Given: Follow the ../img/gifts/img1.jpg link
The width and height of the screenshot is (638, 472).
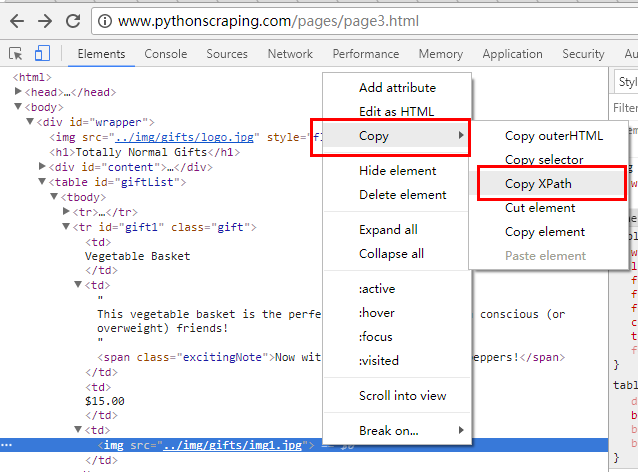Looking at the screenshot, I should click(x=232, y=445).
